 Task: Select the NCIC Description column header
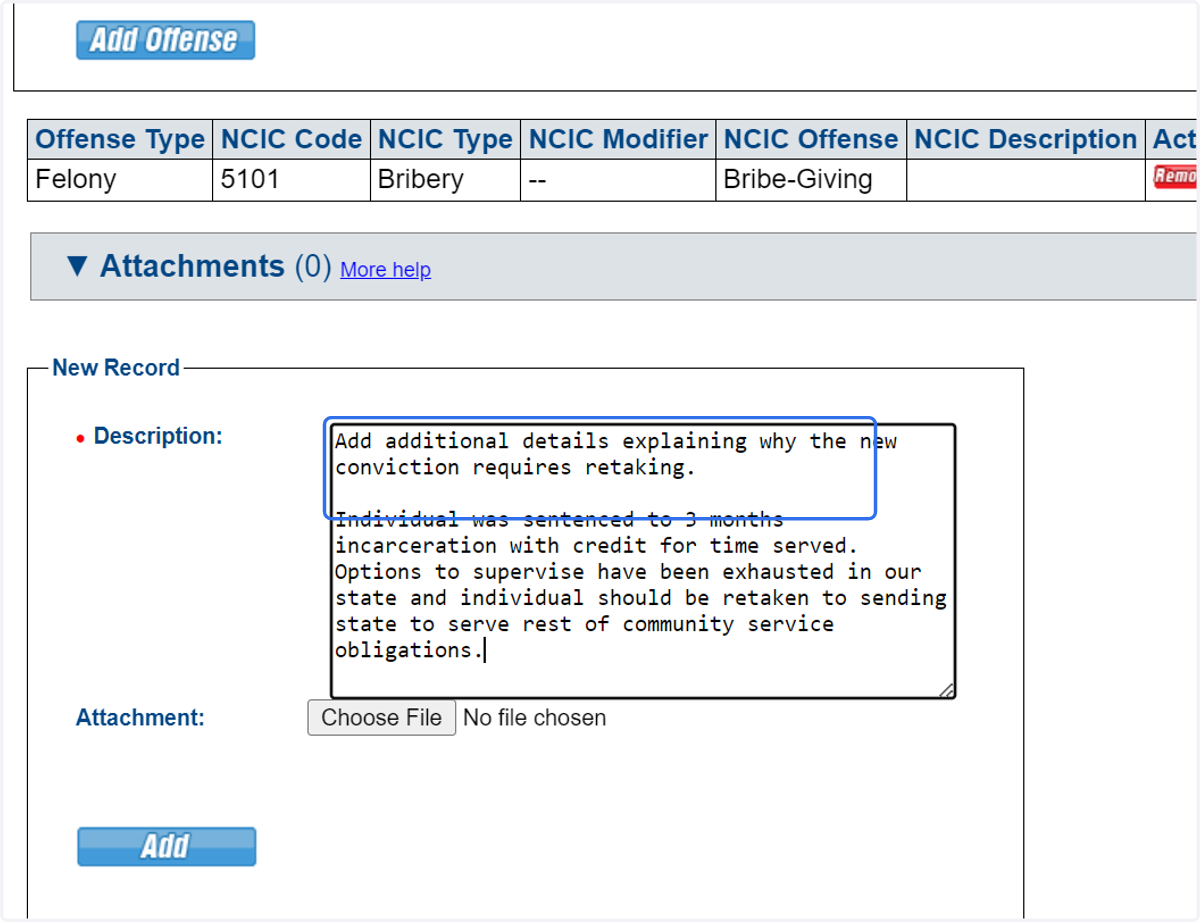(1026, 139)
